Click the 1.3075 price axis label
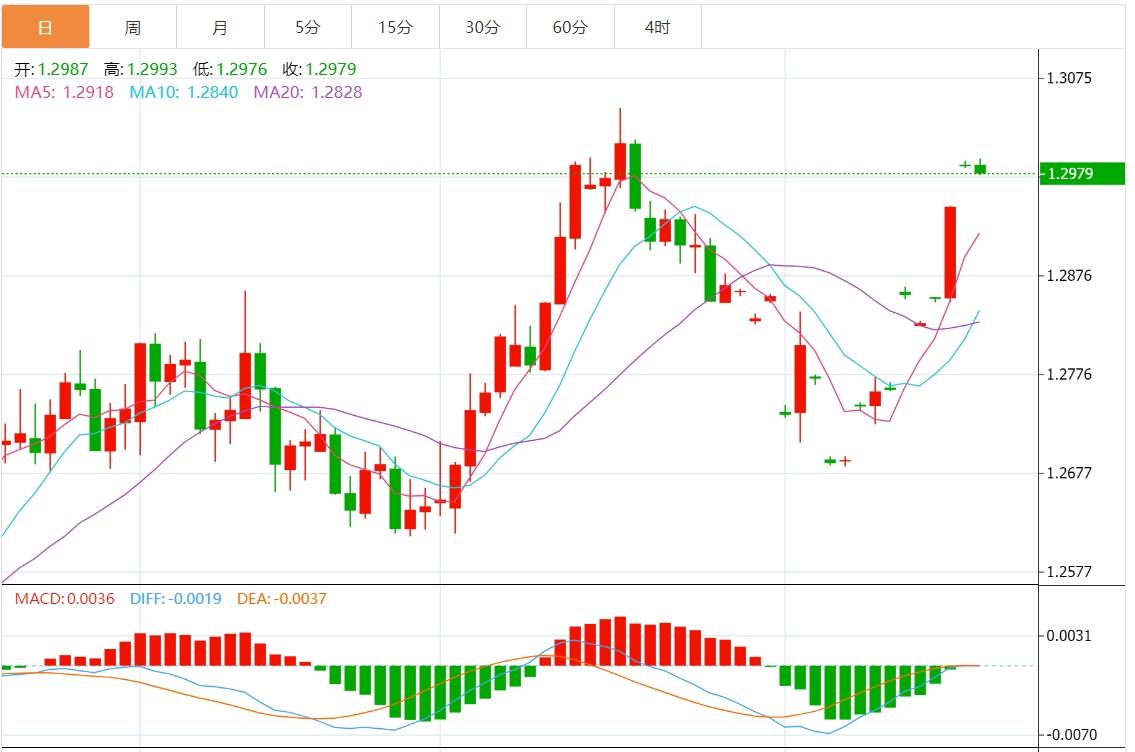1135x752 pixels. point(1069,78)
